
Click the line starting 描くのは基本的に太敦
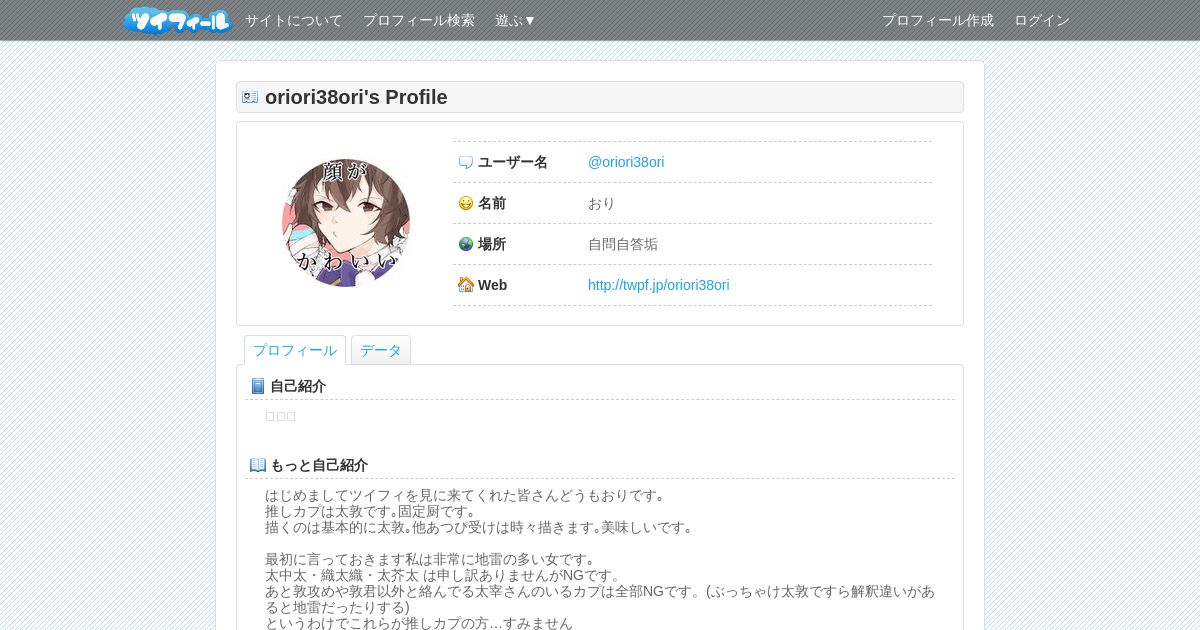481,527
